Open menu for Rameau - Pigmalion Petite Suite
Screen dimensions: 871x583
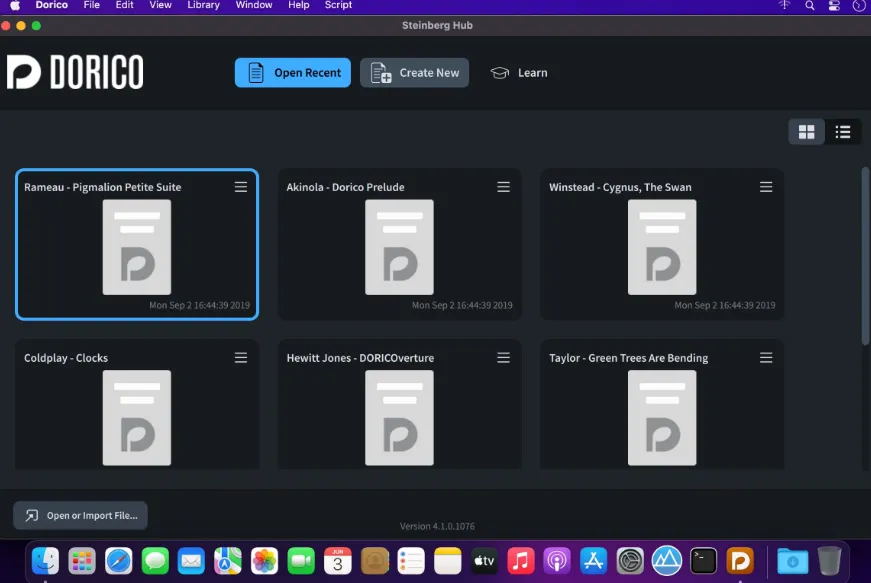pos(241,187)
